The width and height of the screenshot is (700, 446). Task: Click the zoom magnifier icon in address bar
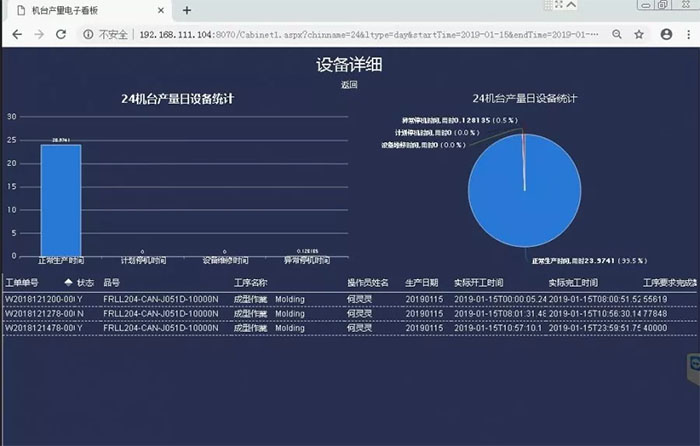pyautogui.click(x=614, y=34)
